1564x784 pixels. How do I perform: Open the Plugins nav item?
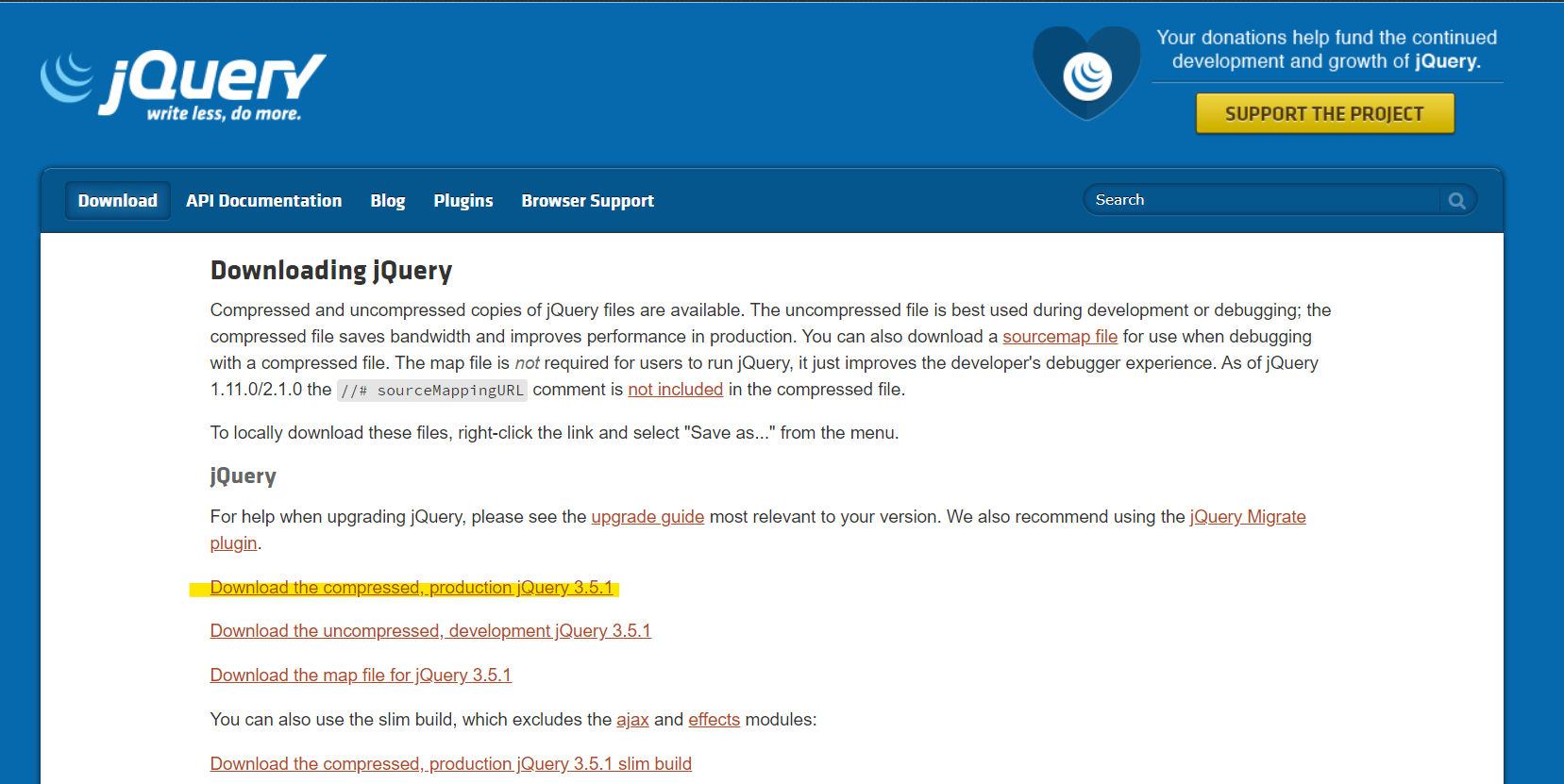point(463,201)
